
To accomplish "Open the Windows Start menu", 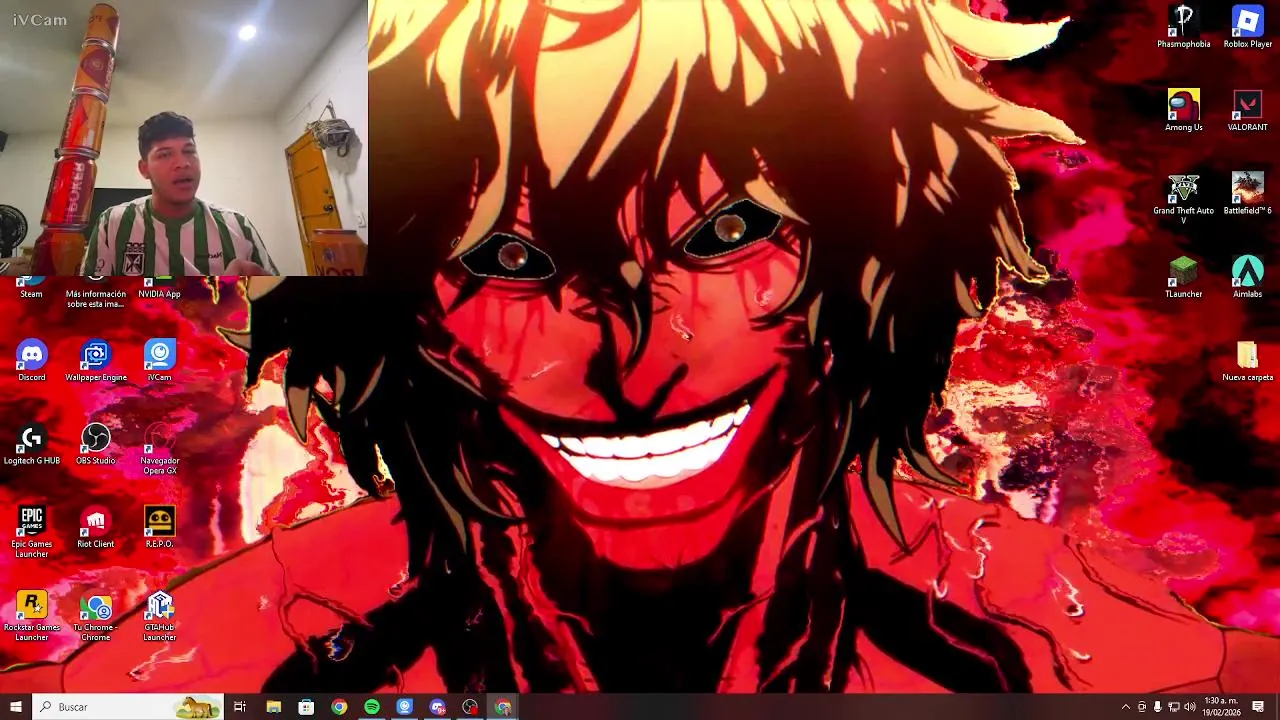I will tap(15, 707).
